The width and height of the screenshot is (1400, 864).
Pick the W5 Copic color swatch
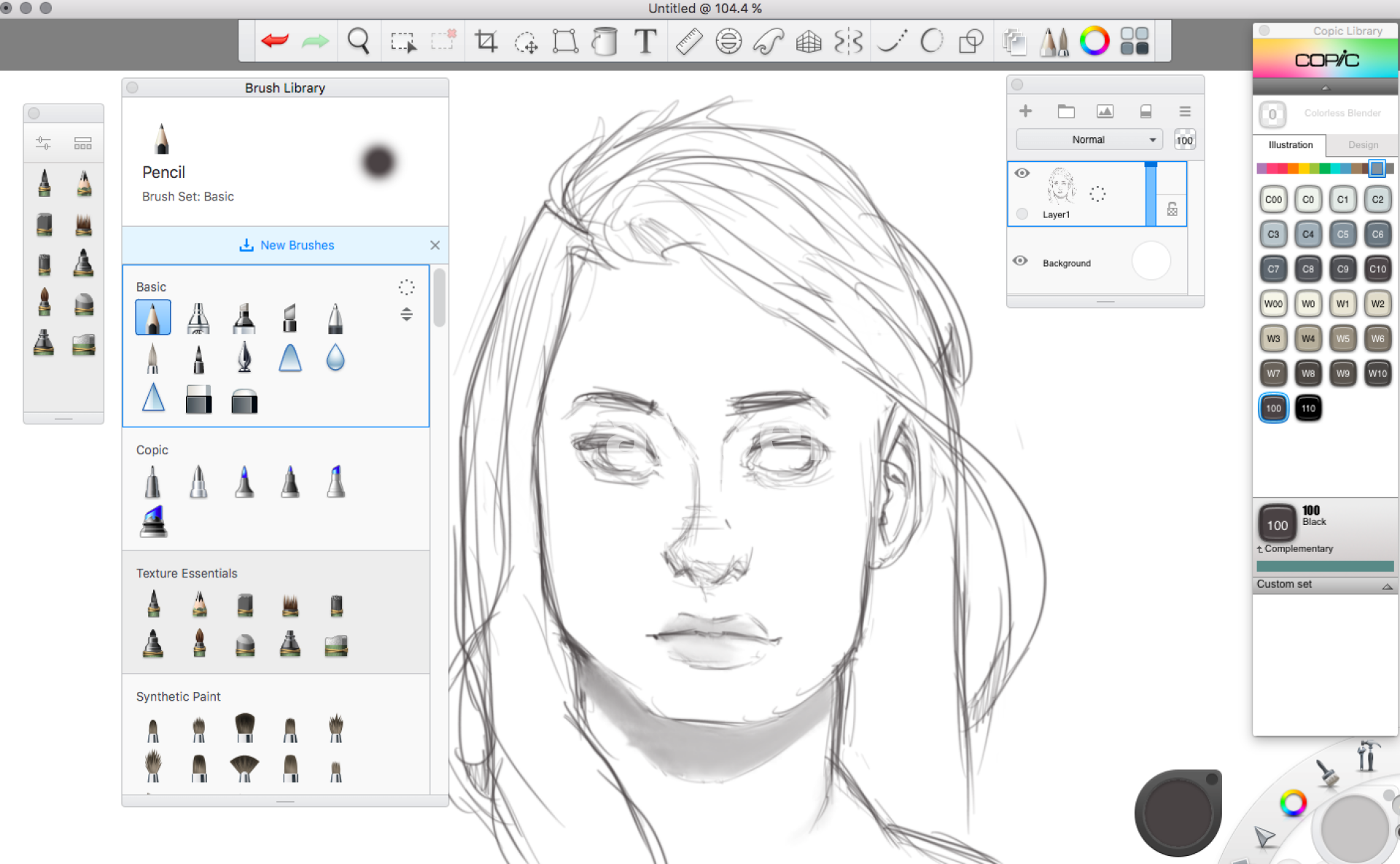point(1342,338)
